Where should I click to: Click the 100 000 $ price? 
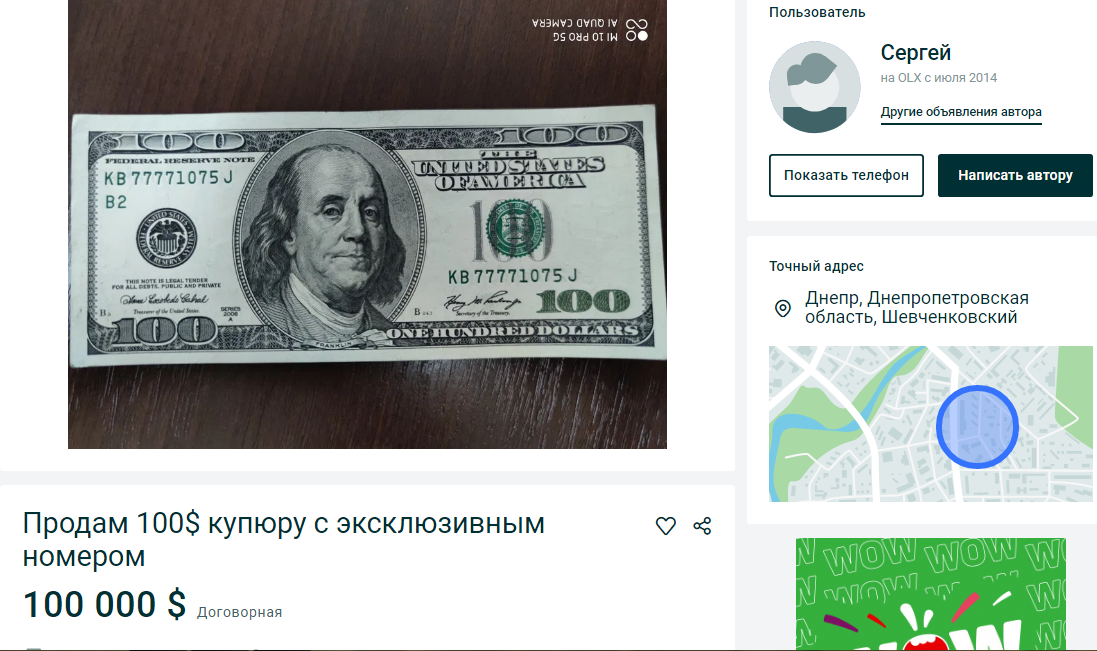point(104,604)
